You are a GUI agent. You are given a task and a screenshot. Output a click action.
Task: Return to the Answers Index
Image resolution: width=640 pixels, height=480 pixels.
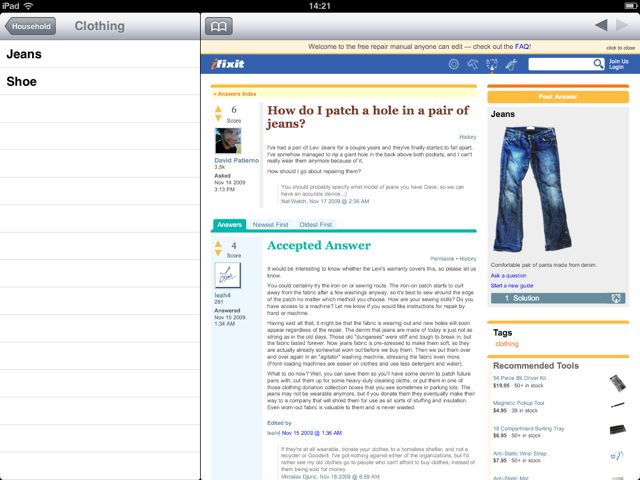(235, 94)
